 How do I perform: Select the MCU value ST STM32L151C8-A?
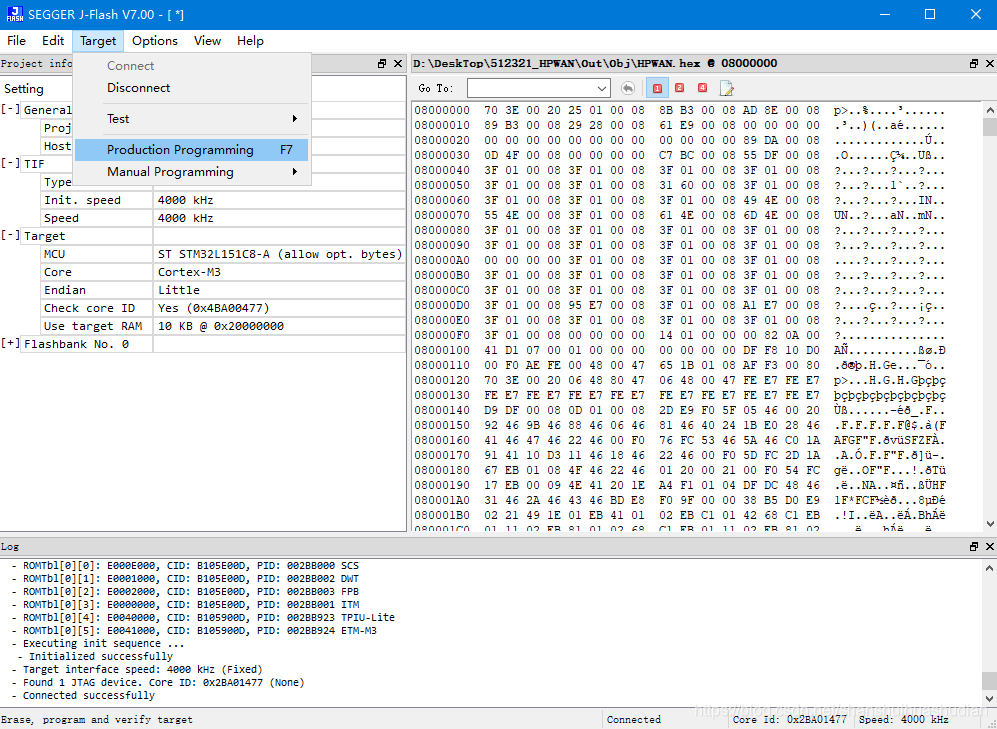[280, 254]
